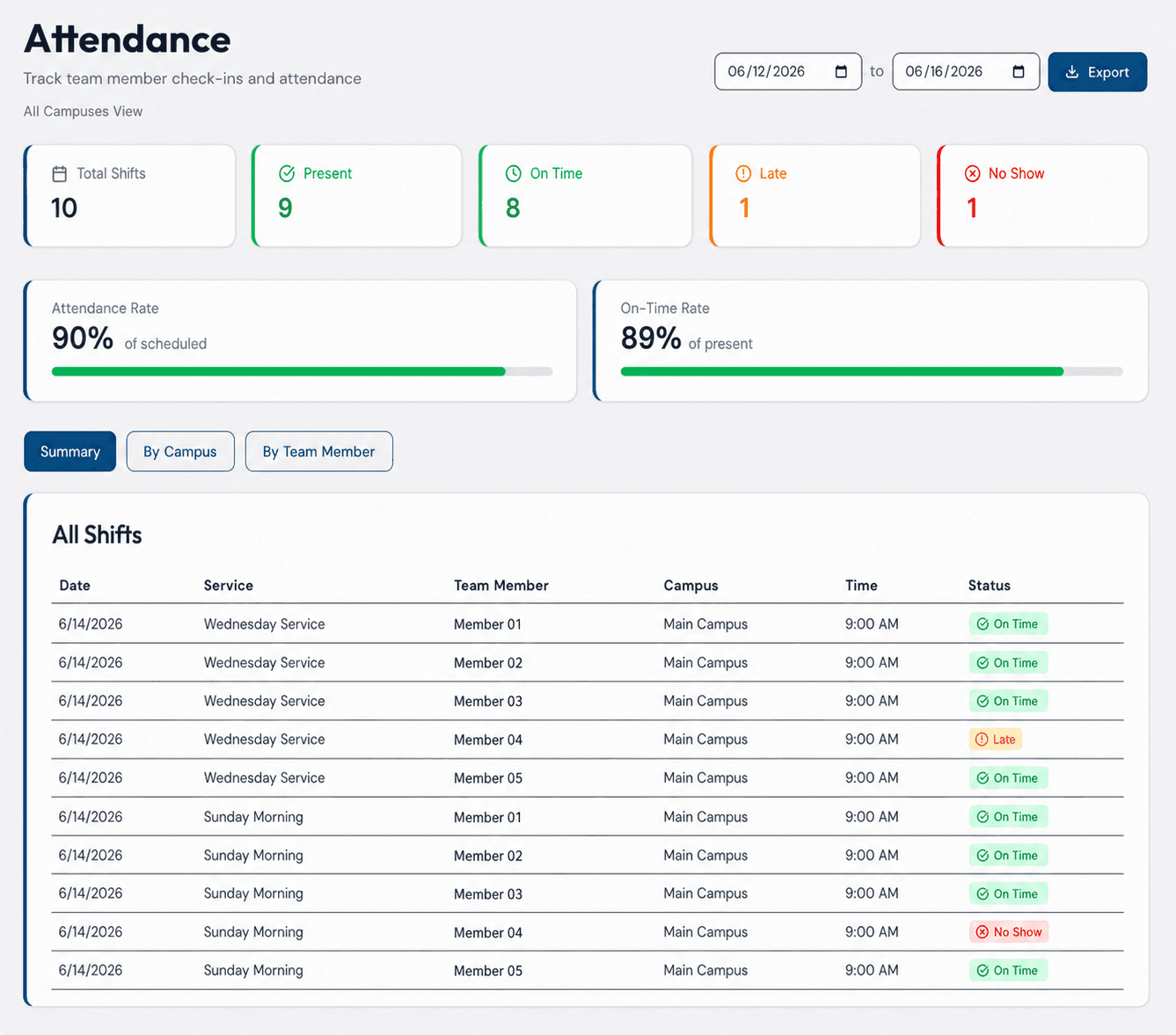Click On Time badge for Sunday Morning Member 05
This screenshot has height=1035, width=1176.
(1008, 971)
